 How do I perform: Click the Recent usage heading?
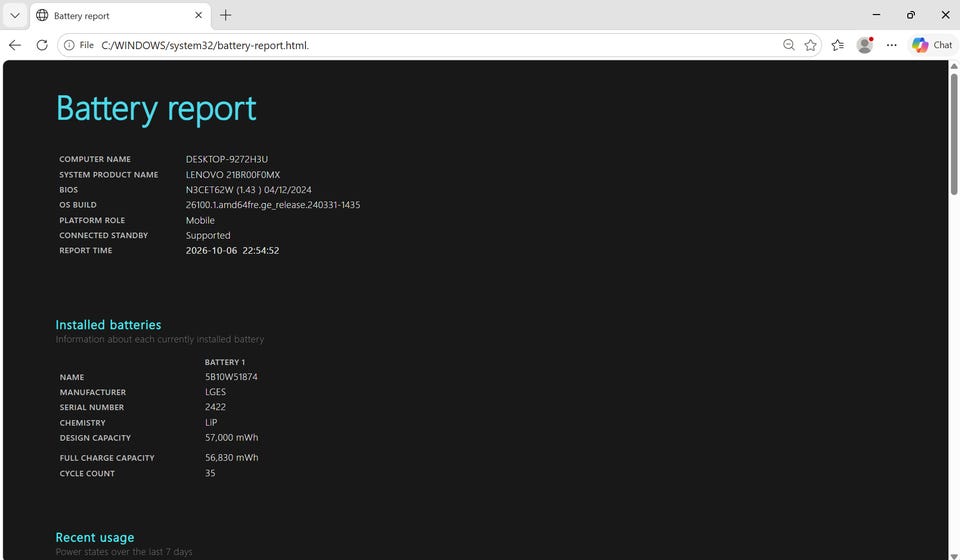pos(95,537)
